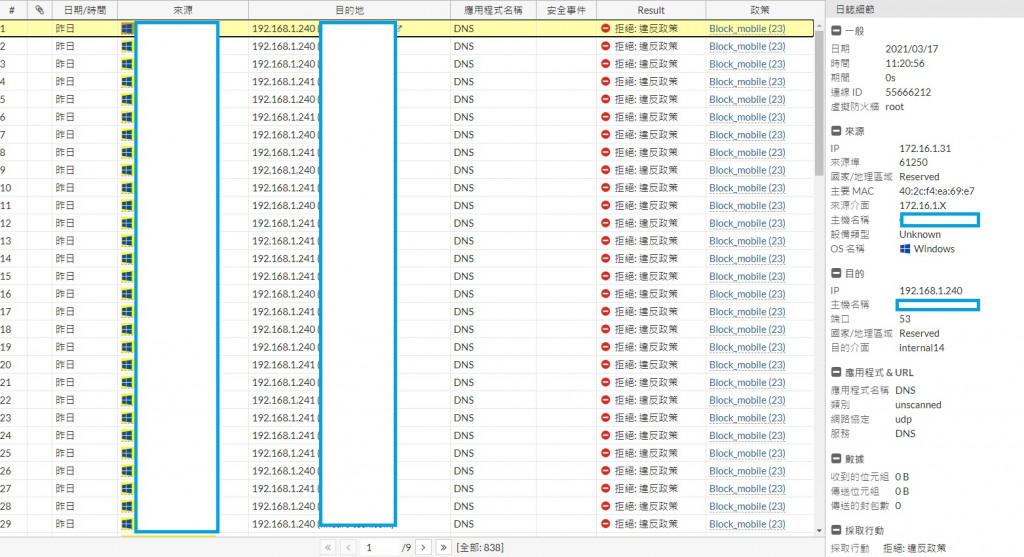Image resolution: width=1024 pixels, height=557 pixels.
Task: Click the page number input field
Action: 379,547
